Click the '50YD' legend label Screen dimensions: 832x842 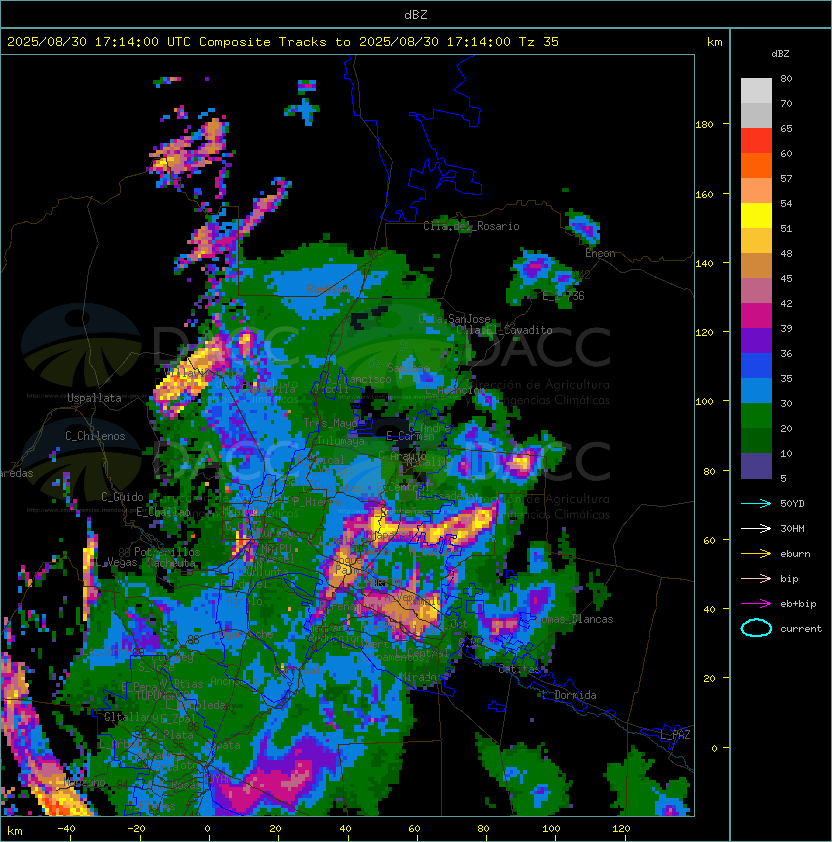point(792,504)
